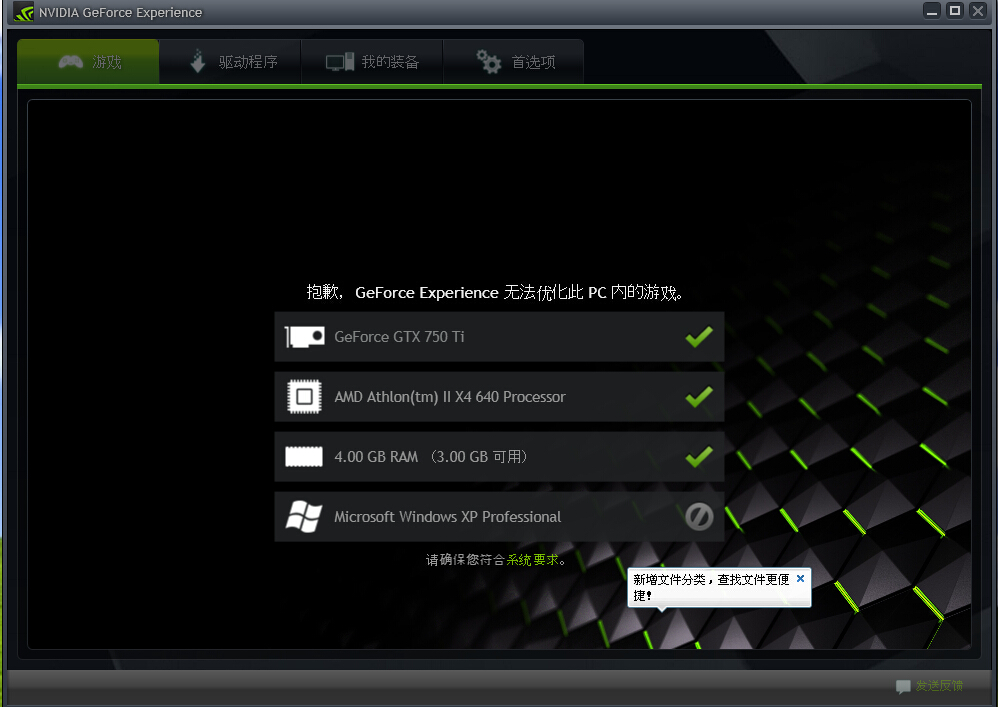This screenshot has height=707, width=998.
Task: Open the 我的装备 (My Rig) tab
Action: point(372,62)
